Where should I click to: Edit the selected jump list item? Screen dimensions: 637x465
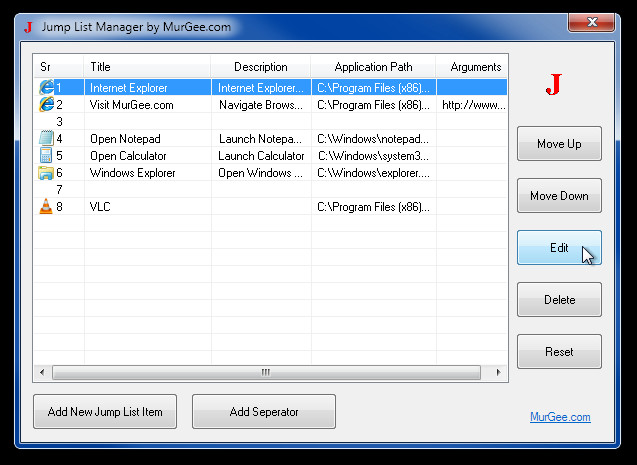click(x=559, y=247)
